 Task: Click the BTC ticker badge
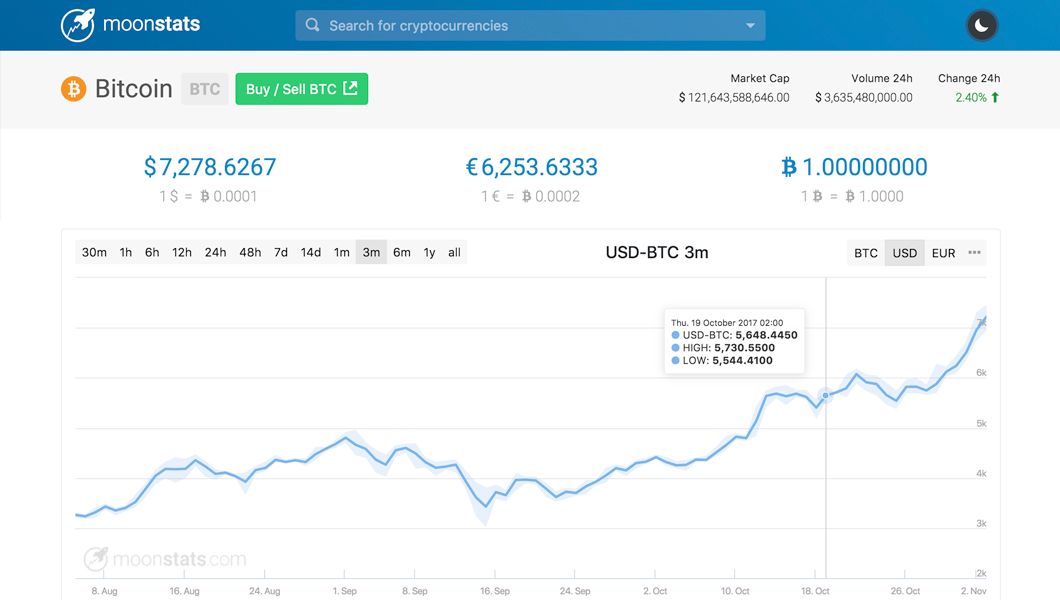(205, 89)
